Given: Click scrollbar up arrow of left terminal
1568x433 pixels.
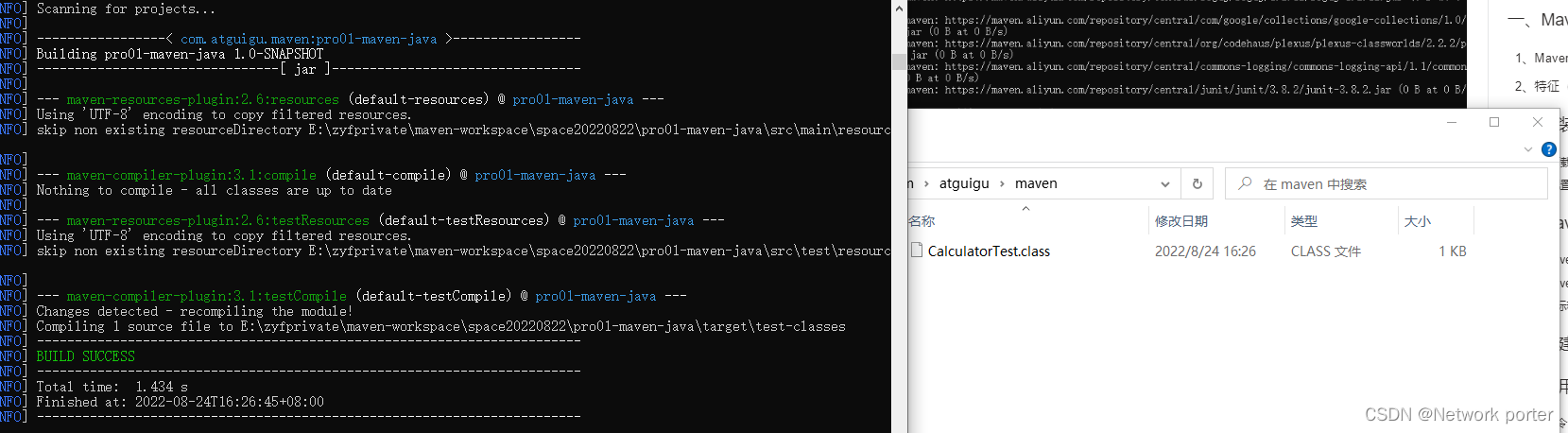Looking at the screenshot, I should pyautogui.click(x=898, y=8).
